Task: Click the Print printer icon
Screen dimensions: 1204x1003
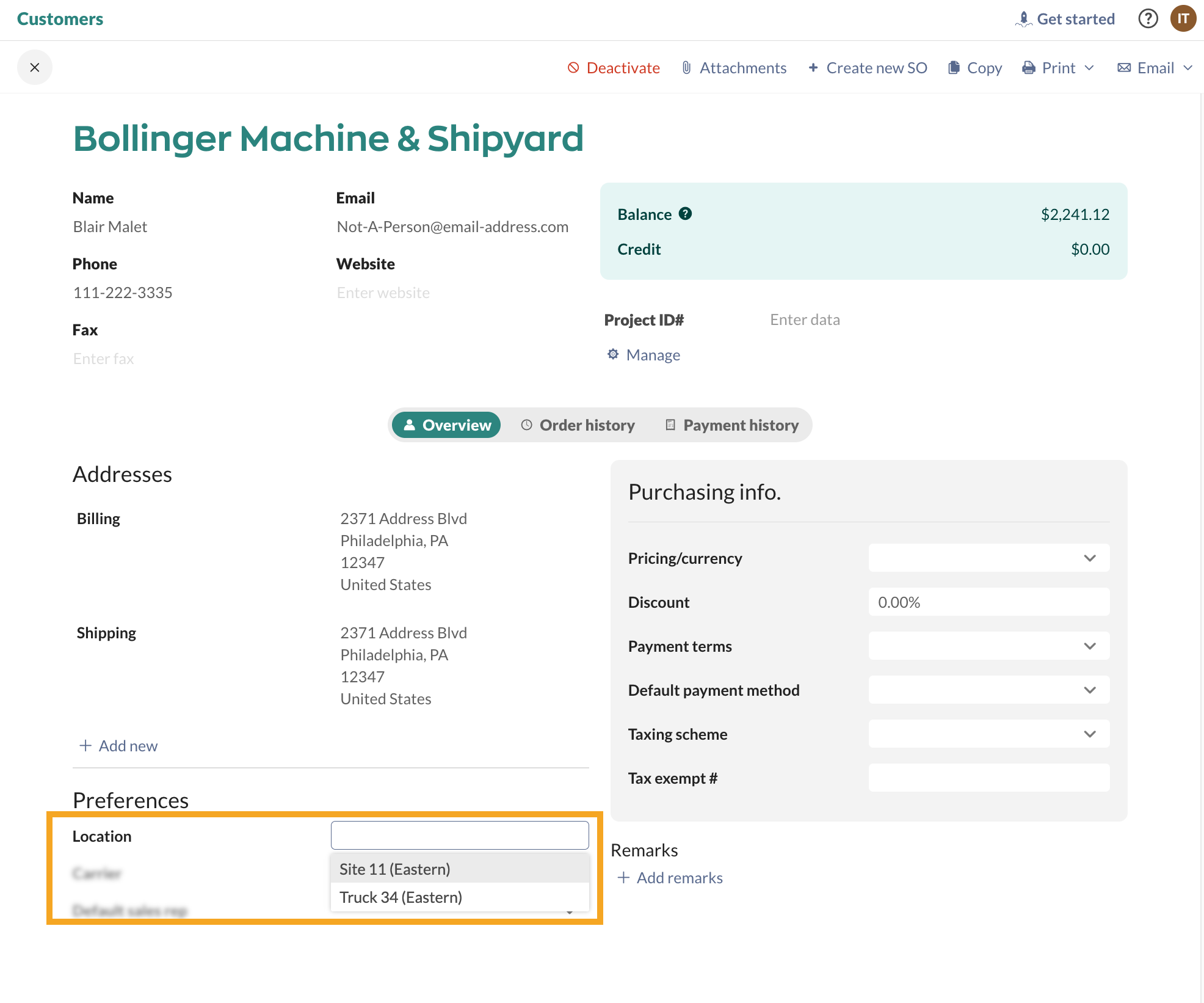Action: [x=1028, y=68]
